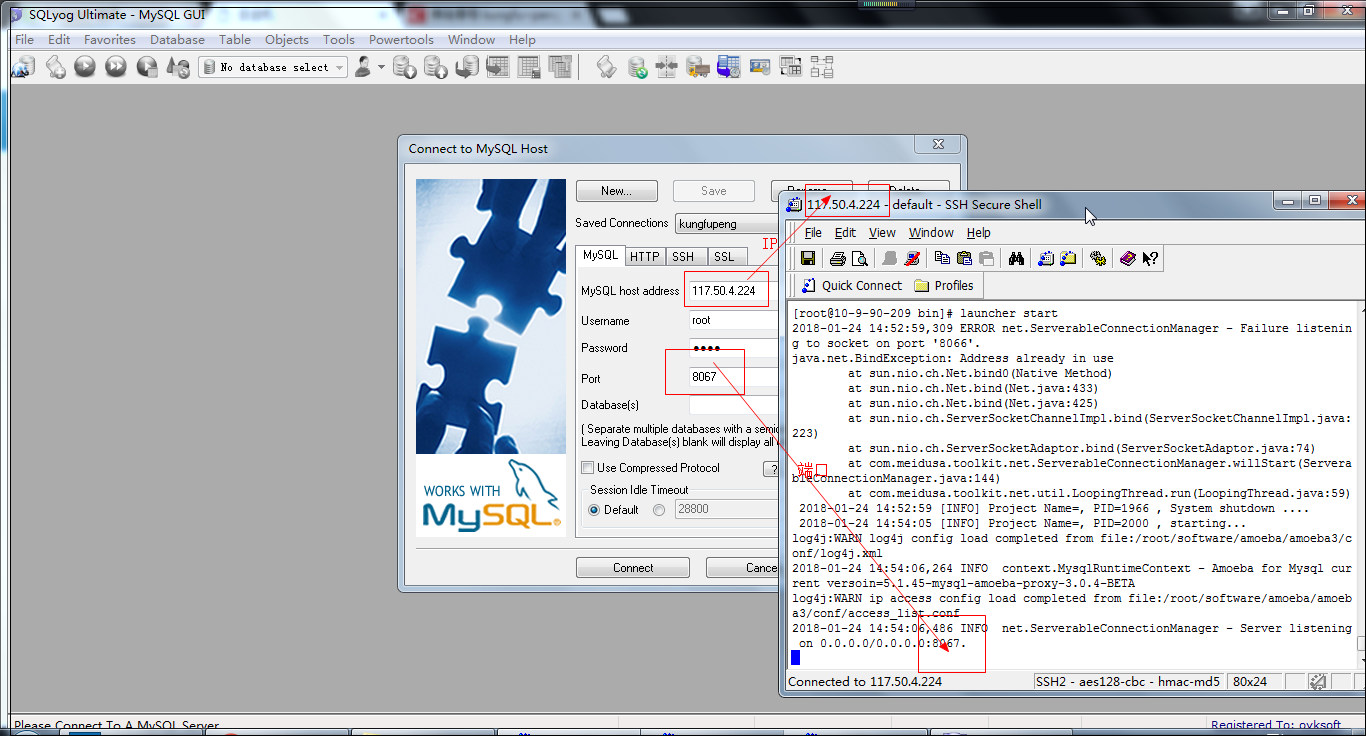Select the Default session idle timeout radio

[x=594, y=510]
